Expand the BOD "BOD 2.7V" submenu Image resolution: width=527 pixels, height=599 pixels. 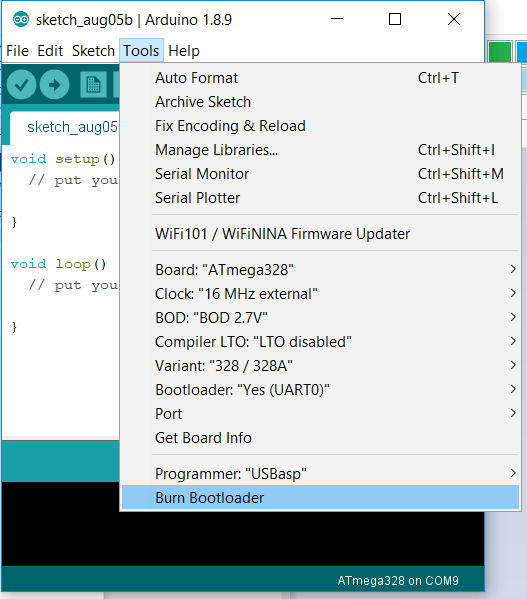pyautogui.click(x=320, y=318)
